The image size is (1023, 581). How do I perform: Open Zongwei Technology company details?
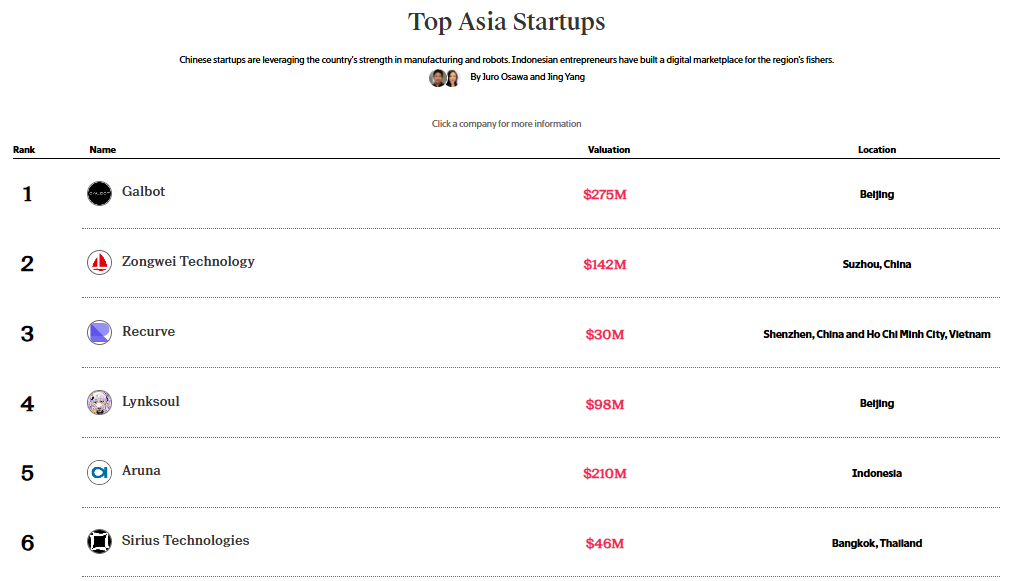188,262
